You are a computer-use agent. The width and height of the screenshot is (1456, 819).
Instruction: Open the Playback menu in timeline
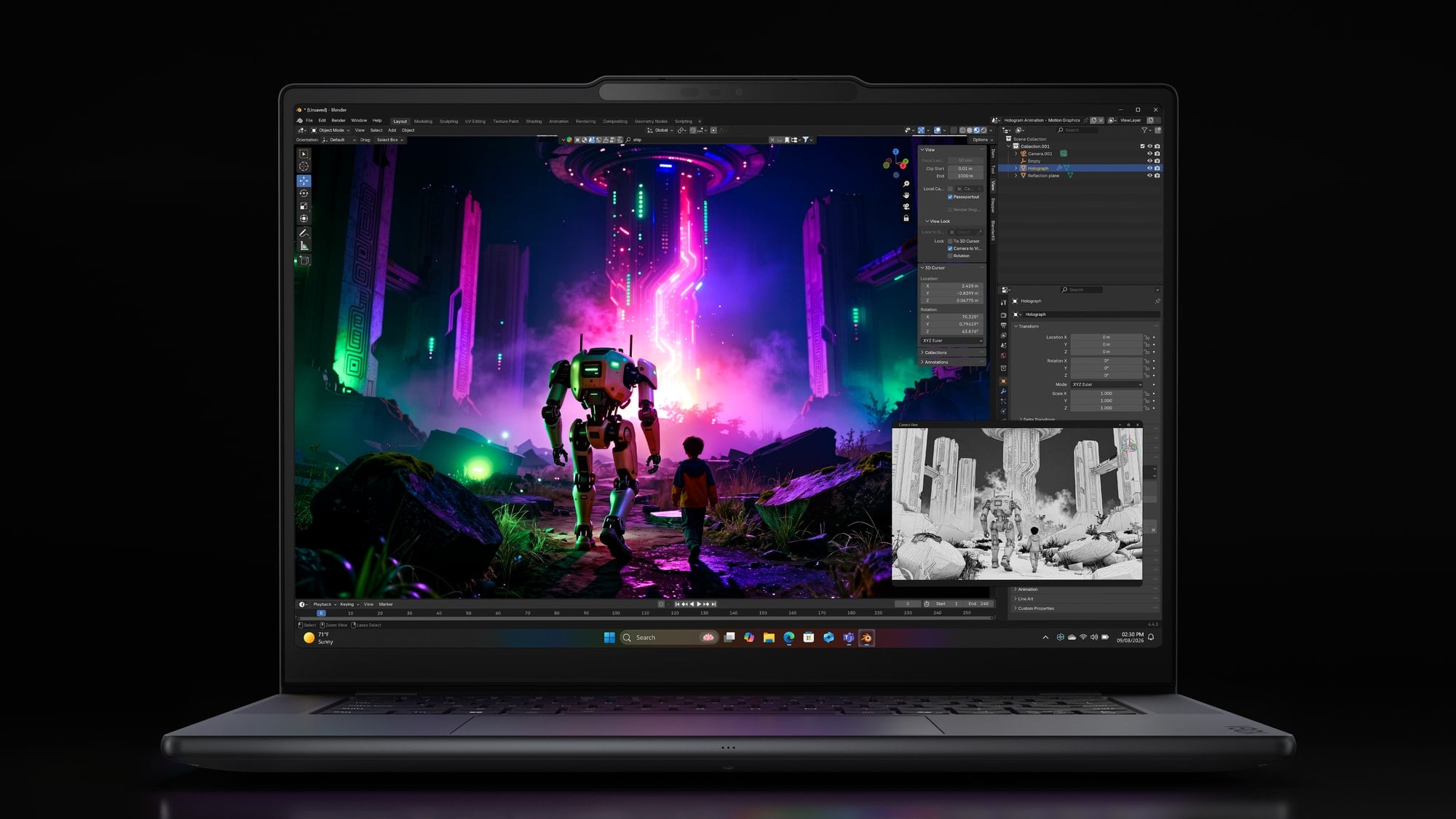(x=324, y=604)
